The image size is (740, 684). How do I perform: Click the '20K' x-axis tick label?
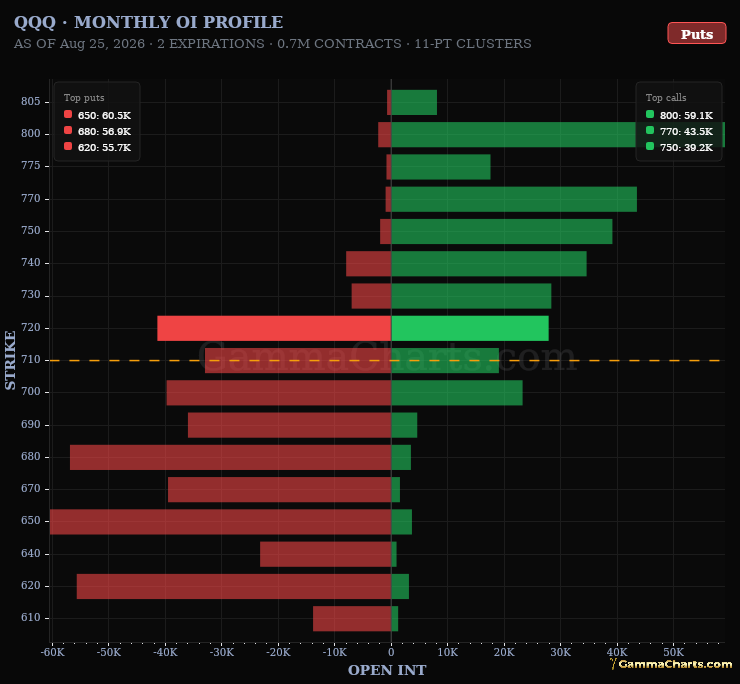tap(504, 652)
